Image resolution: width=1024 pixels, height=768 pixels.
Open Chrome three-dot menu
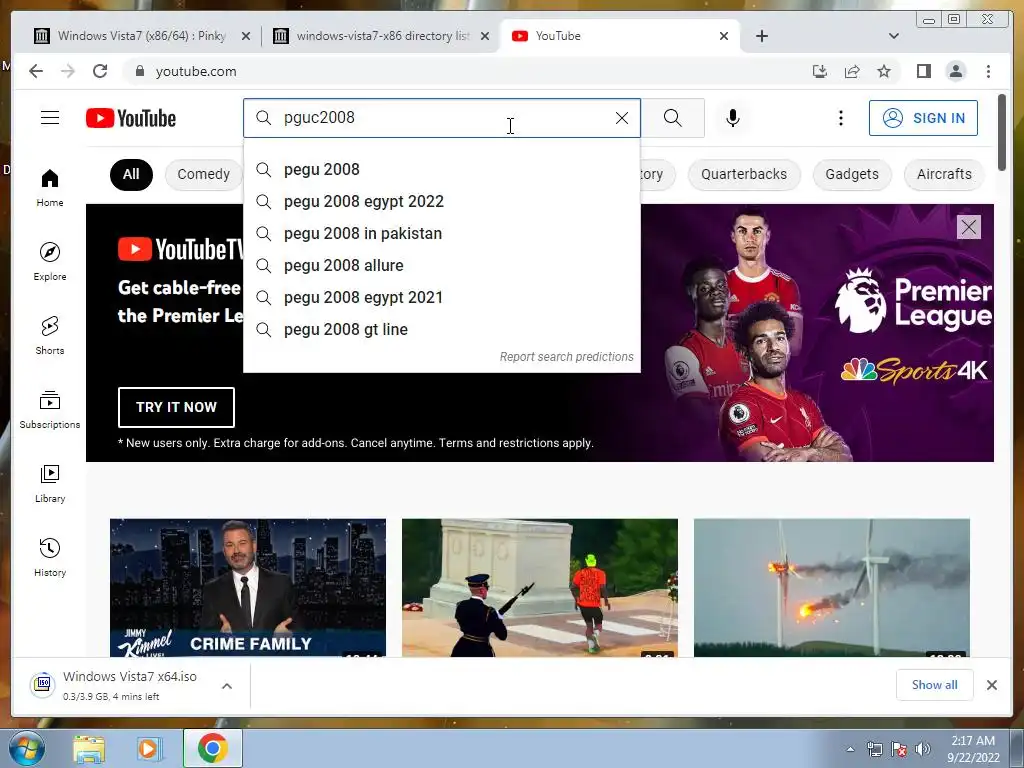[x=988, y=71]
